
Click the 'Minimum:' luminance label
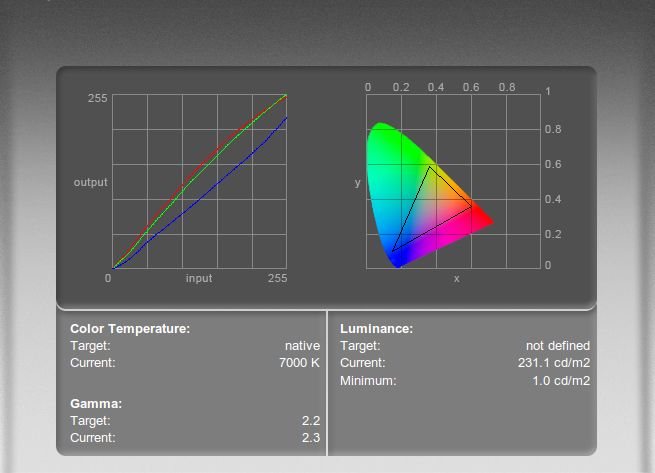coord(368,381)
